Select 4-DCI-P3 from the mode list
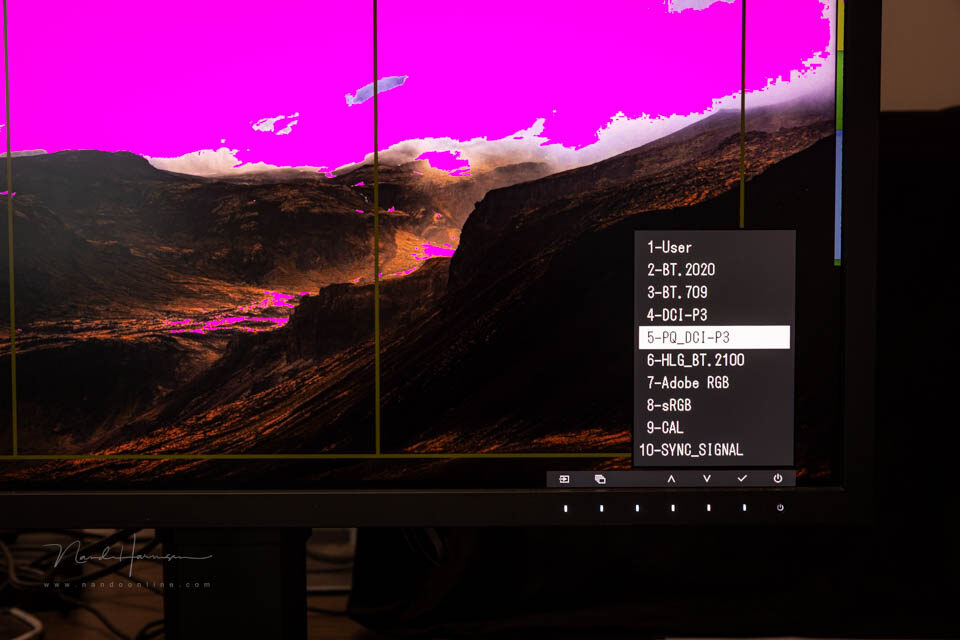The image size is (960, 640). [677, 315]
